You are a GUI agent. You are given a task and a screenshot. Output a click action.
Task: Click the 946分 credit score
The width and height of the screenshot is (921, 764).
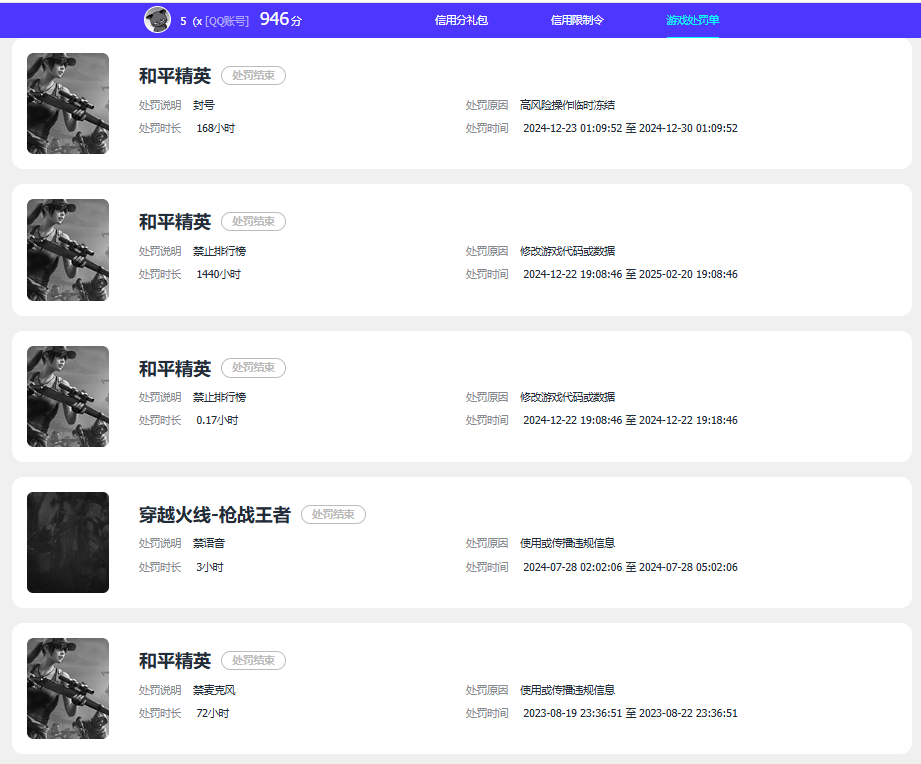(281, 19)
